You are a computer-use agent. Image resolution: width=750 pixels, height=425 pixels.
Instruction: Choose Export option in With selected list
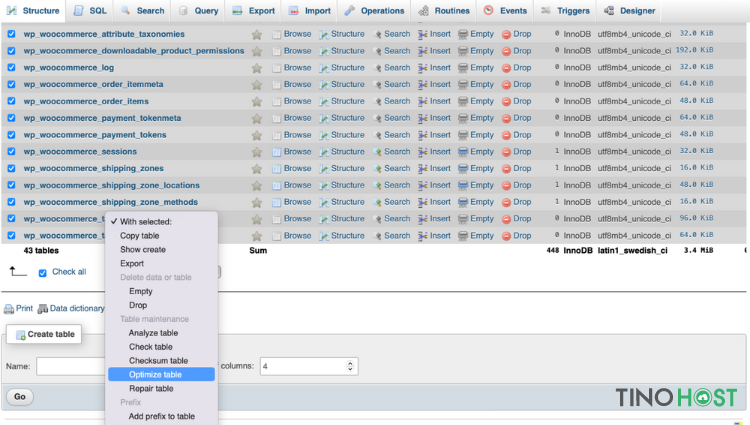(161, 263)
